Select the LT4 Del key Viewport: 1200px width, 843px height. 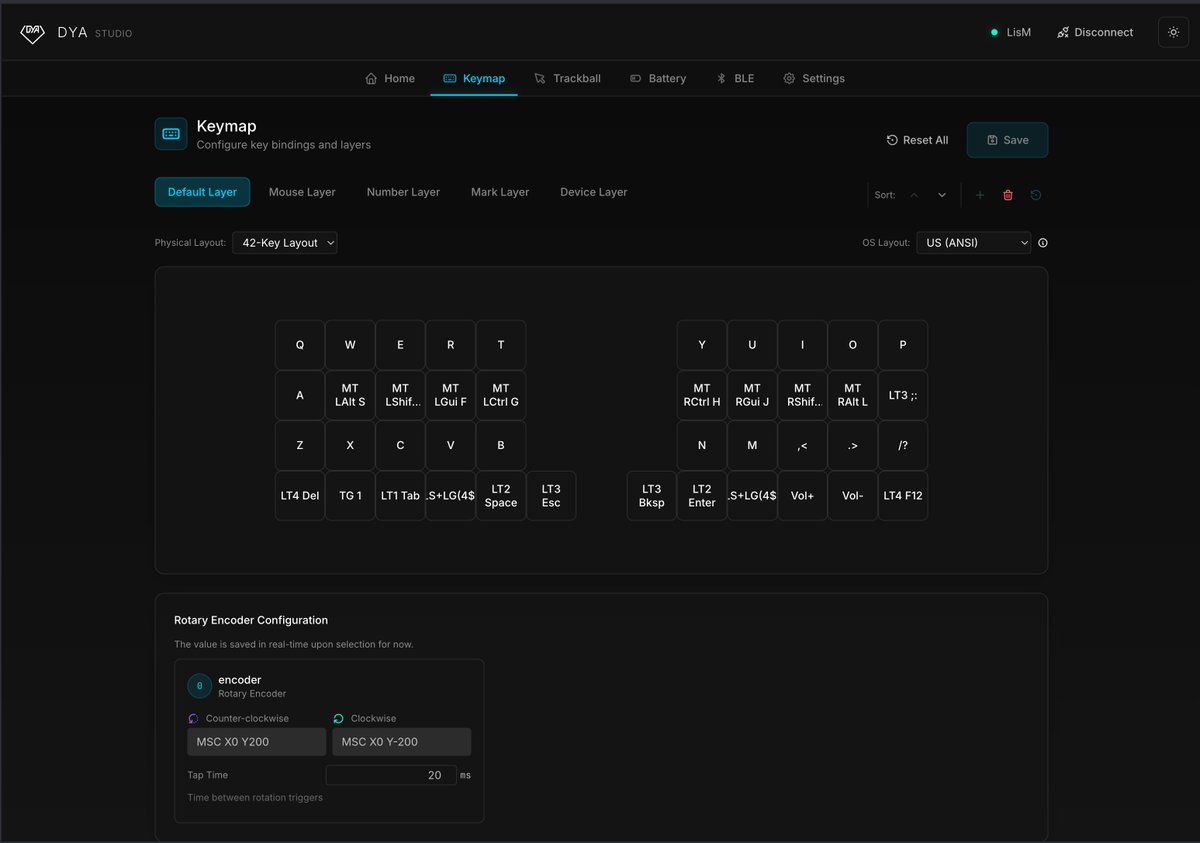click(300, 496)
